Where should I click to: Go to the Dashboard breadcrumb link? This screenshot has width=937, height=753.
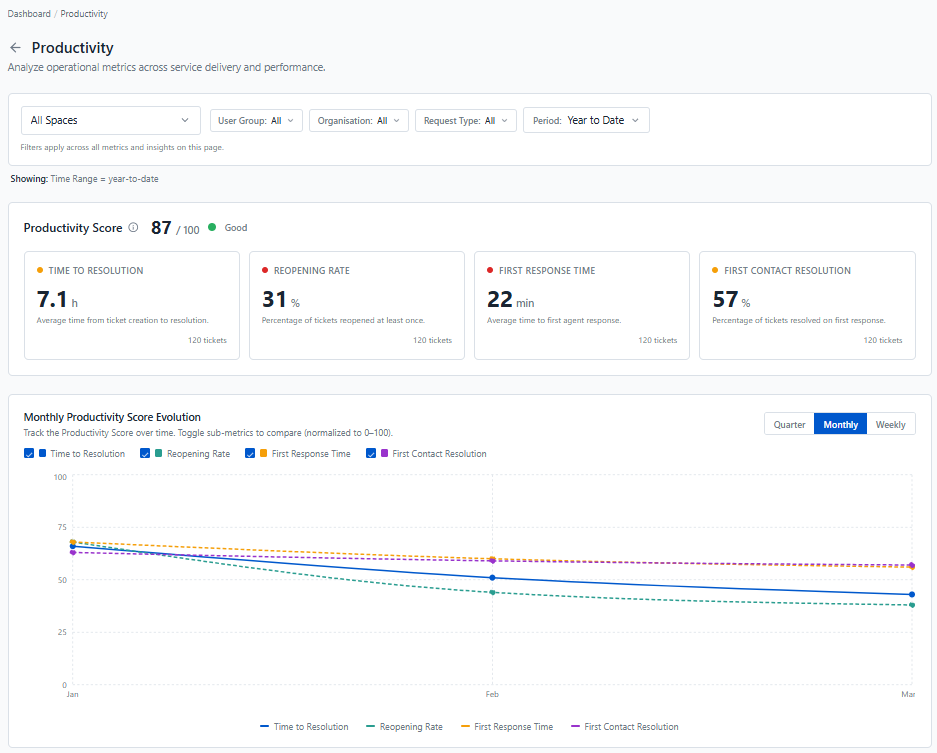(x=29, y=14)
